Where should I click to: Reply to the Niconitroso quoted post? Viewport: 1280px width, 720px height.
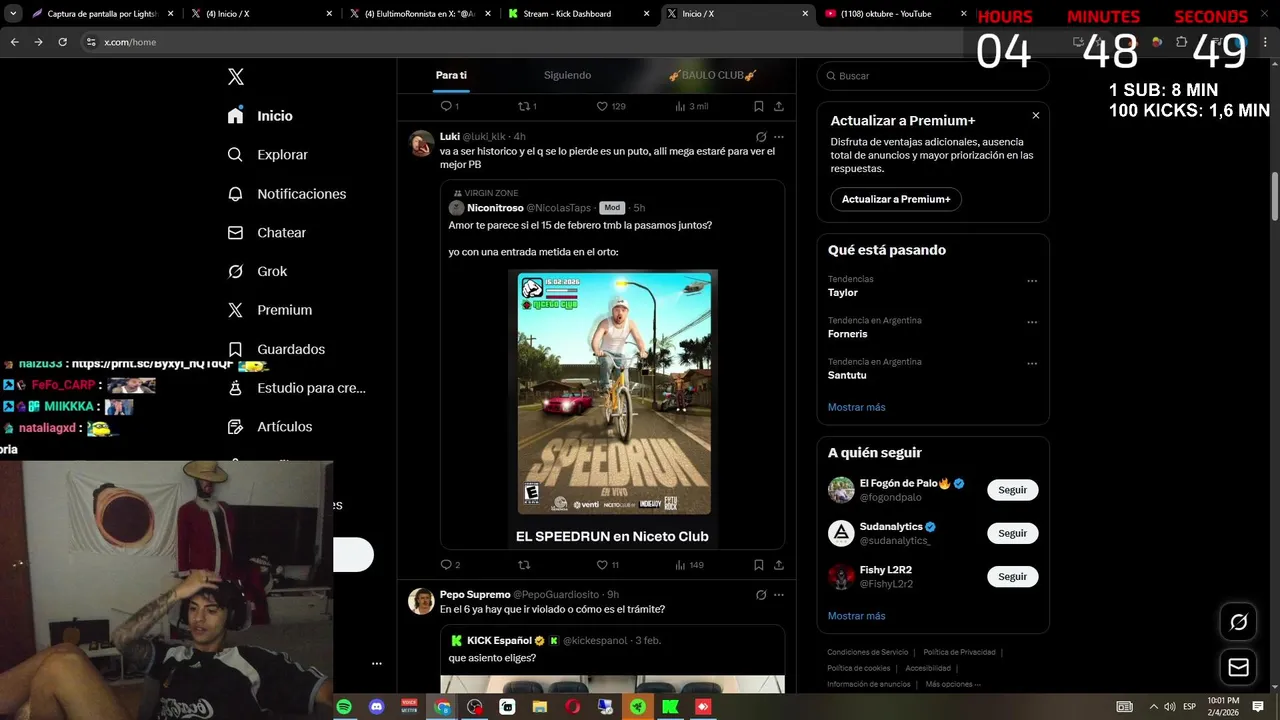coord(450,565)
